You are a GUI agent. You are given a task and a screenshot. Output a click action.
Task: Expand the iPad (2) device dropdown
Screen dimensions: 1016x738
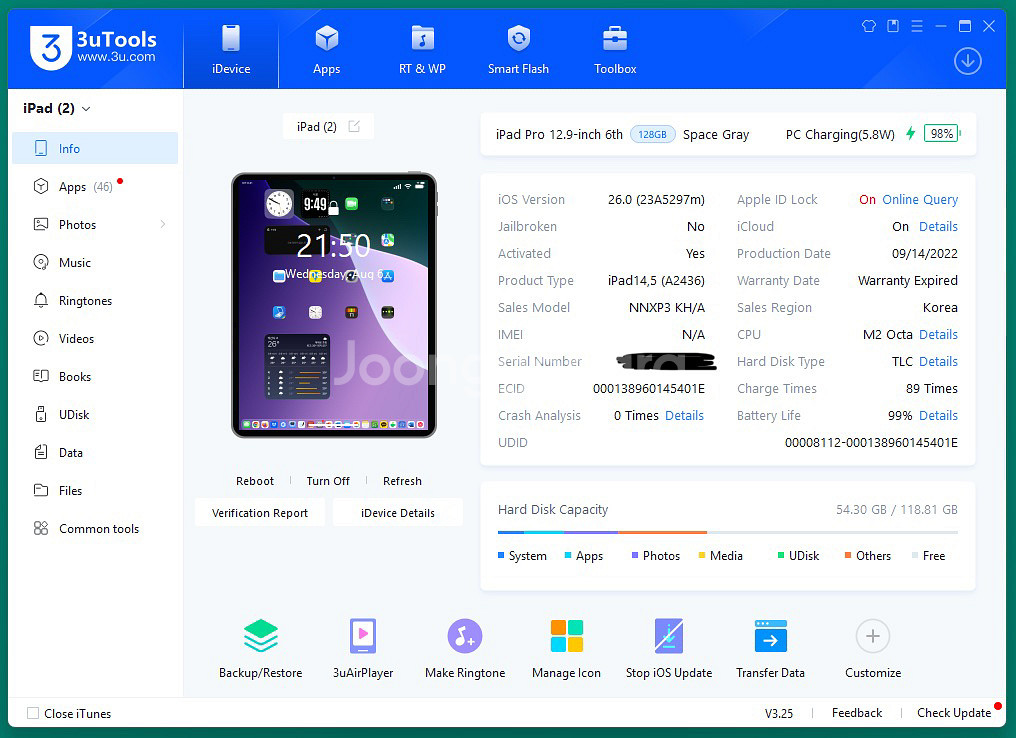86,109
